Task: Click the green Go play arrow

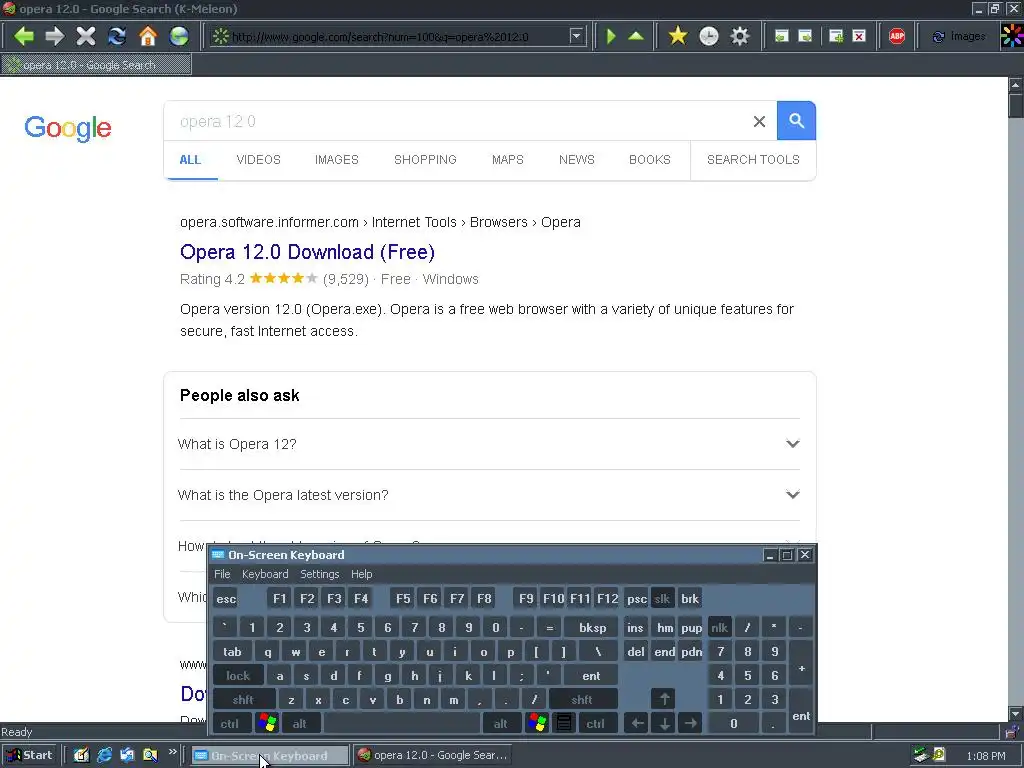Action: click(x=611, y=36)
